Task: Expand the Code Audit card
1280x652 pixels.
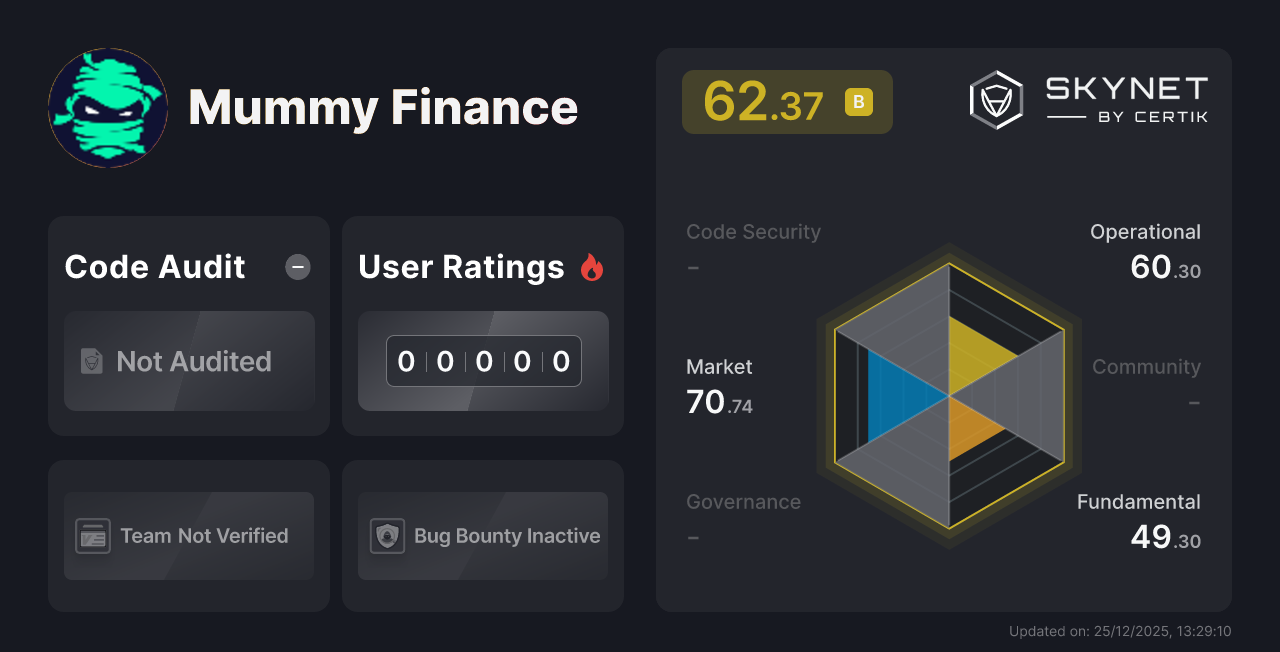Action: pos(188,266)
